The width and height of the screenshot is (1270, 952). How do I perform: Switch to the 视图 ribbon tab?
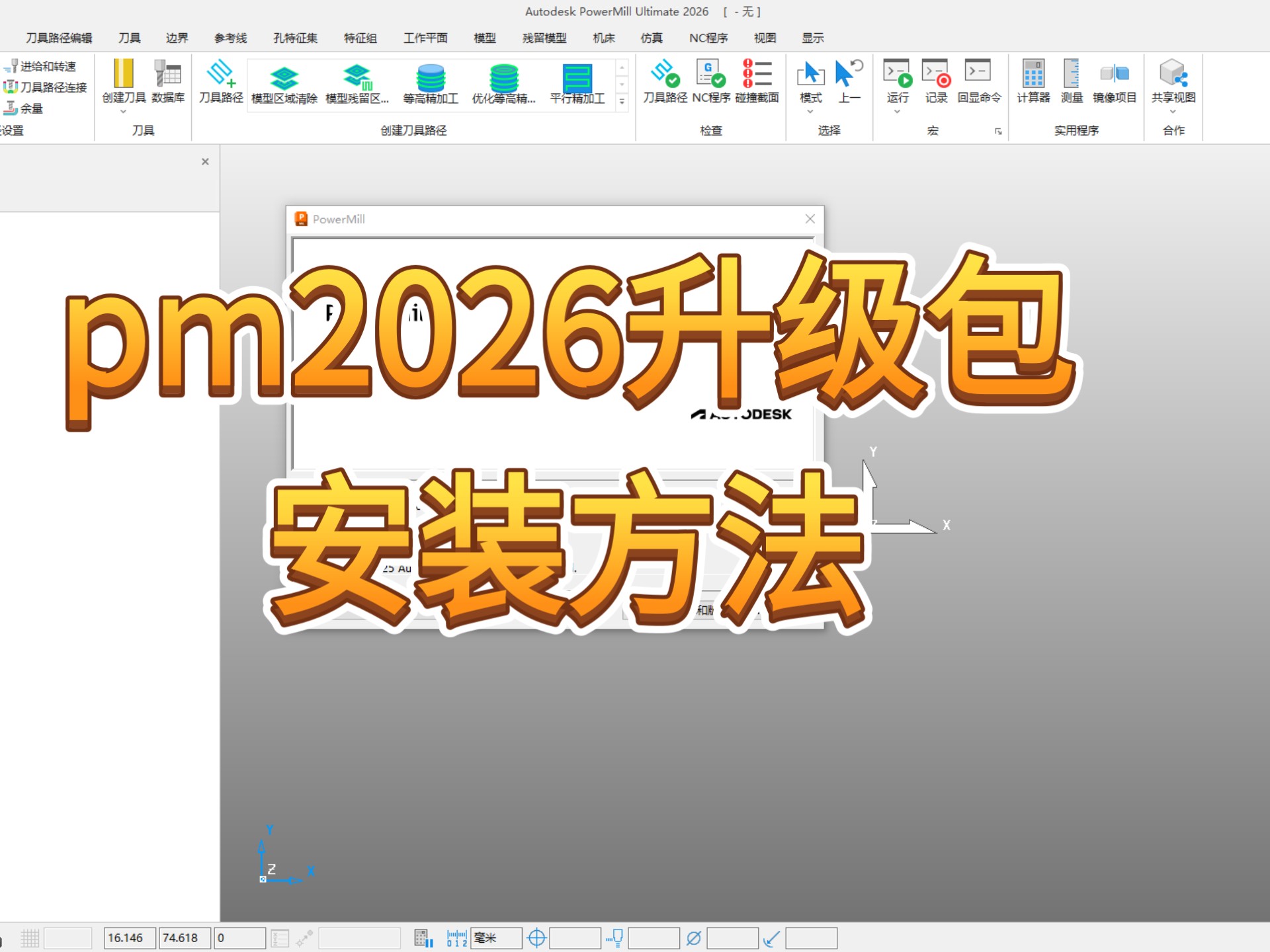tap(765, 38)
